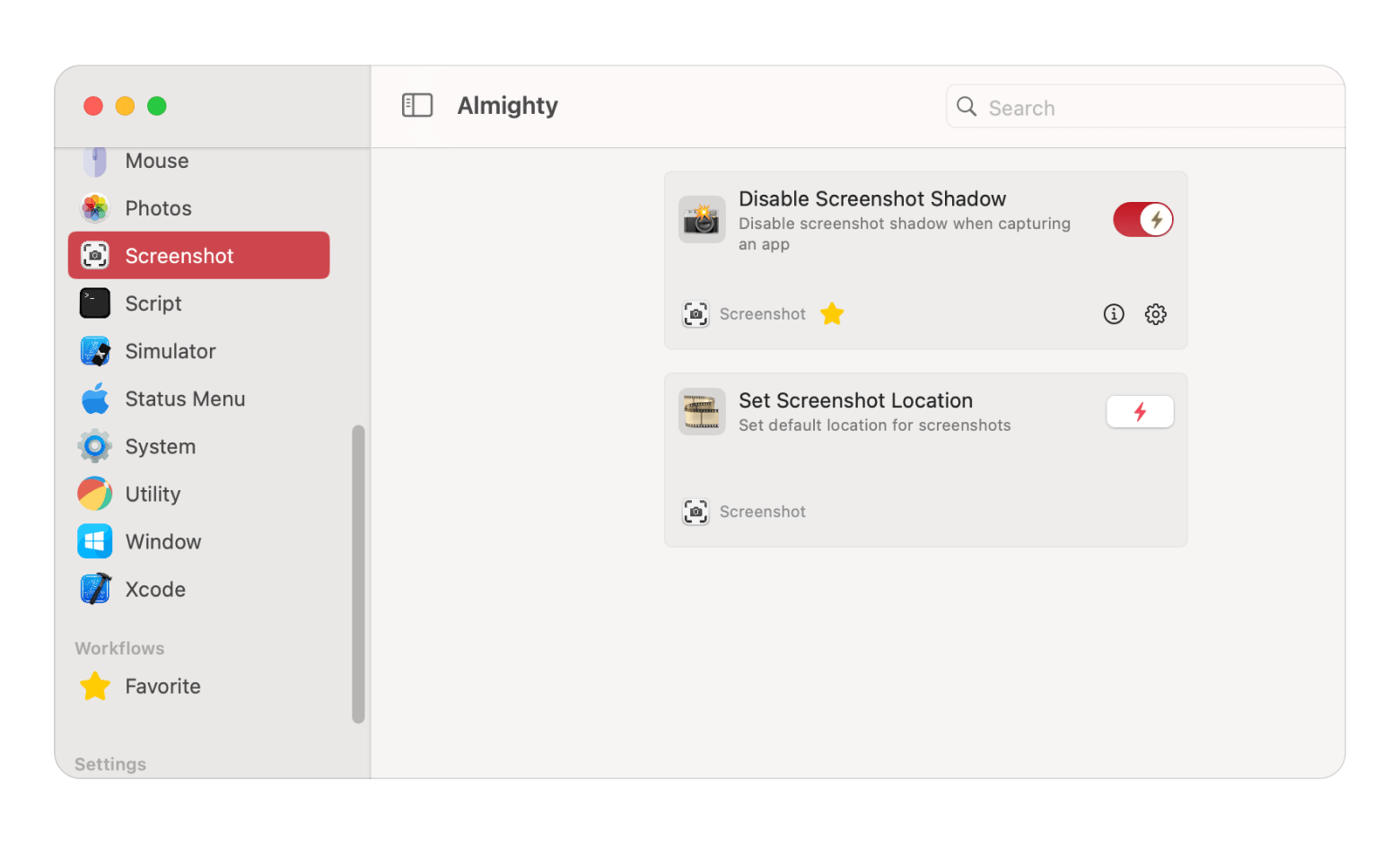Open the Xcode category
This screenshot has height=851, width=1400.
[155, 589]
